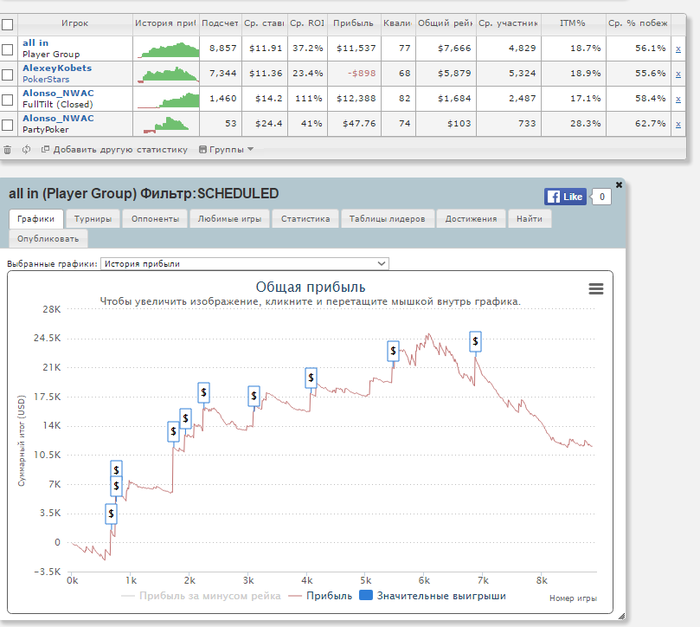Click the refresh icon below the table
700x627 pixels.
pyautogui.click(x=26, y=150)
